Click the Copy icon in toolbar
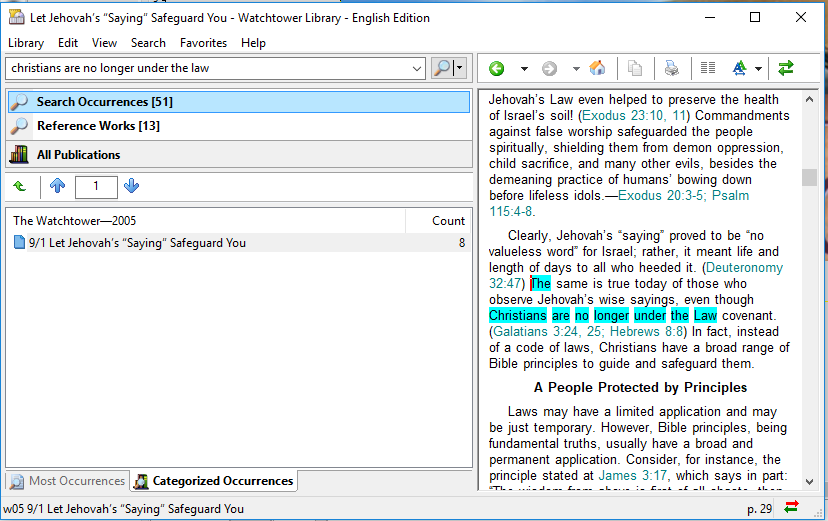Image resolution: width=828 pixels, height=521 pixels. coord(635,68)
